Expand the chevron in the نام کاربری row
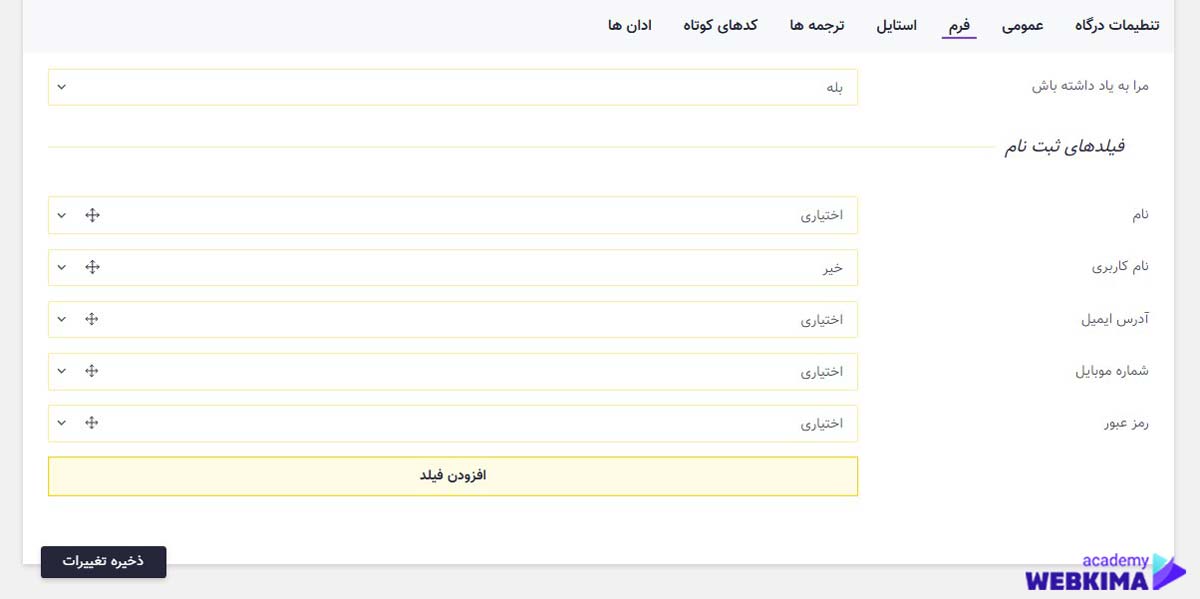This screenshot has width=1200, height=599. (x=61, y=267)
